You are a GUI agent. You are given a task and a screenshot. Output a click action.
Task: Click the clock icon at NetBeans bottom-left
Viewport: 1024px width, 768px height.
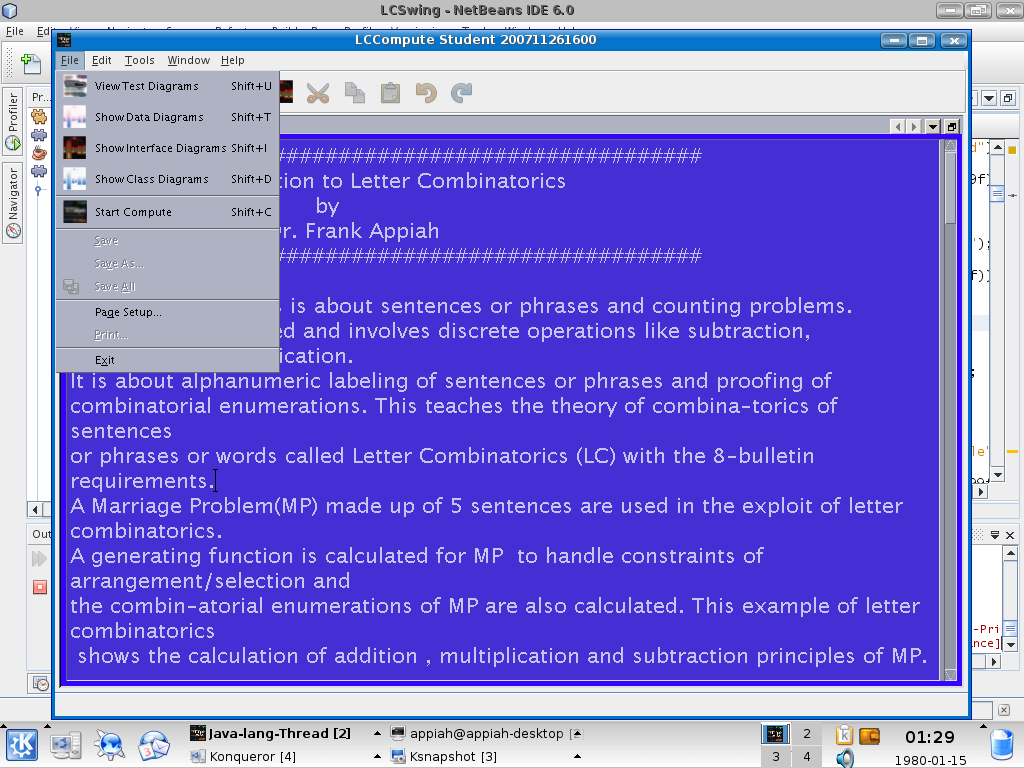click(x=40, y=684)
